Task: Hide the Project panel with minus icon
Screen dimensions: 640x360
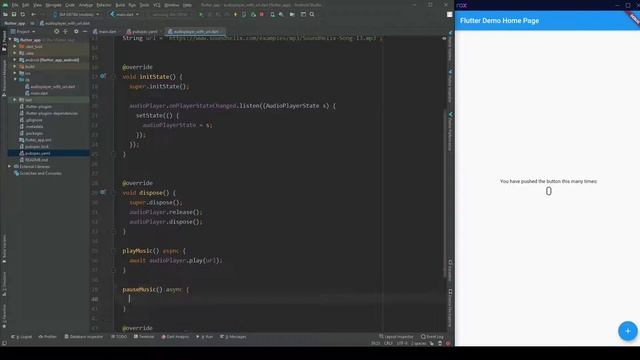Action: 84,31
